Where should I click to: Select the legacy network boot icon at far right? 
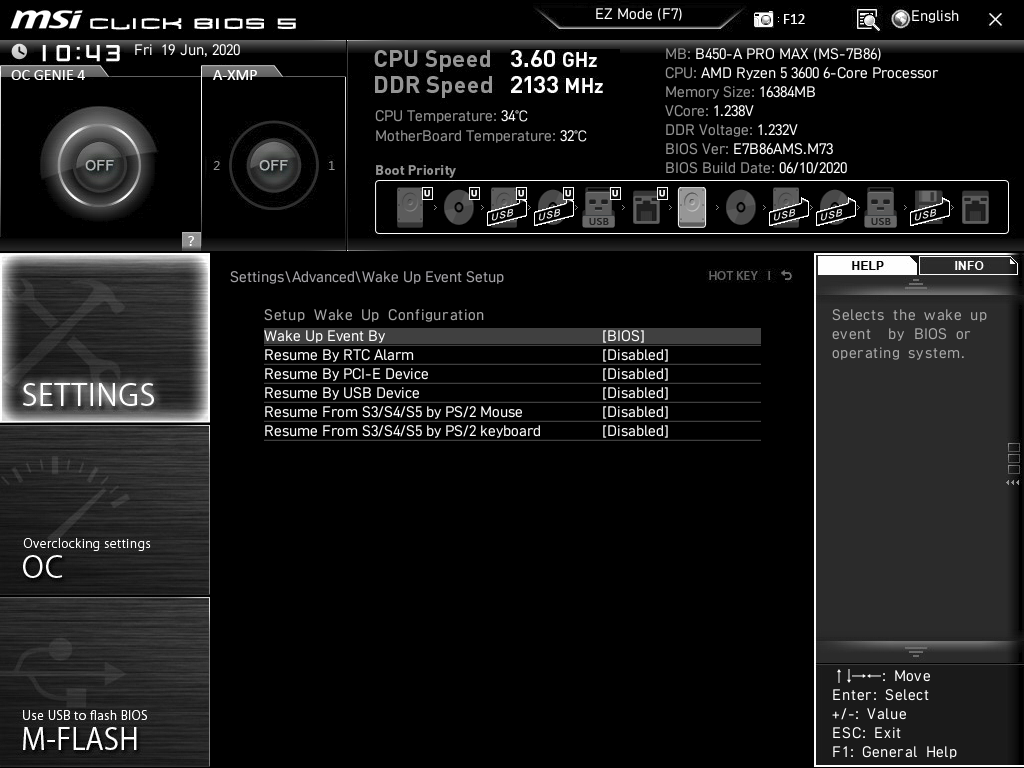(976, 207)
